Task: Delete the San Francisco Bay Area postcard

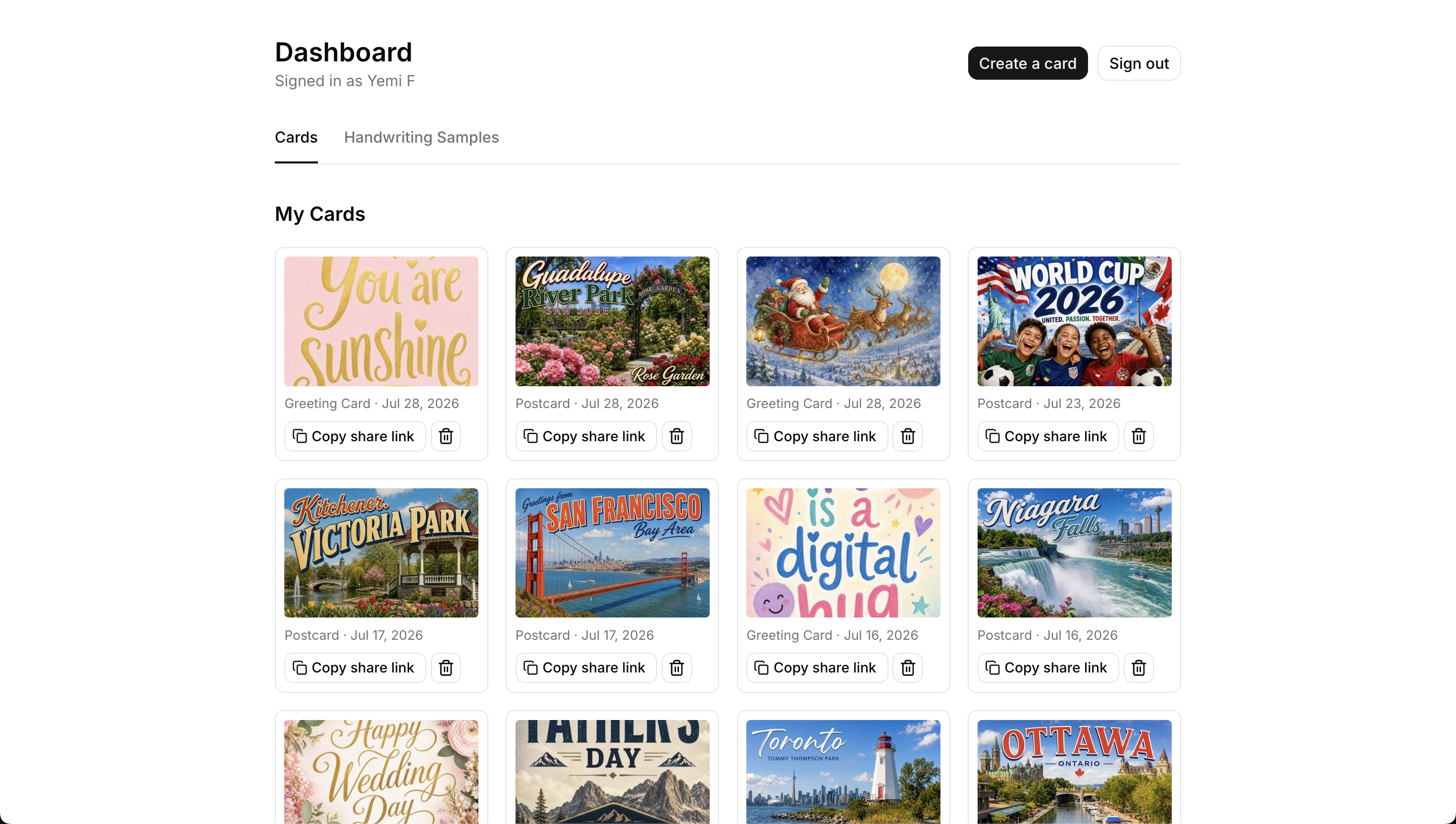Action: pyautogui.click(x=677, y=668)
